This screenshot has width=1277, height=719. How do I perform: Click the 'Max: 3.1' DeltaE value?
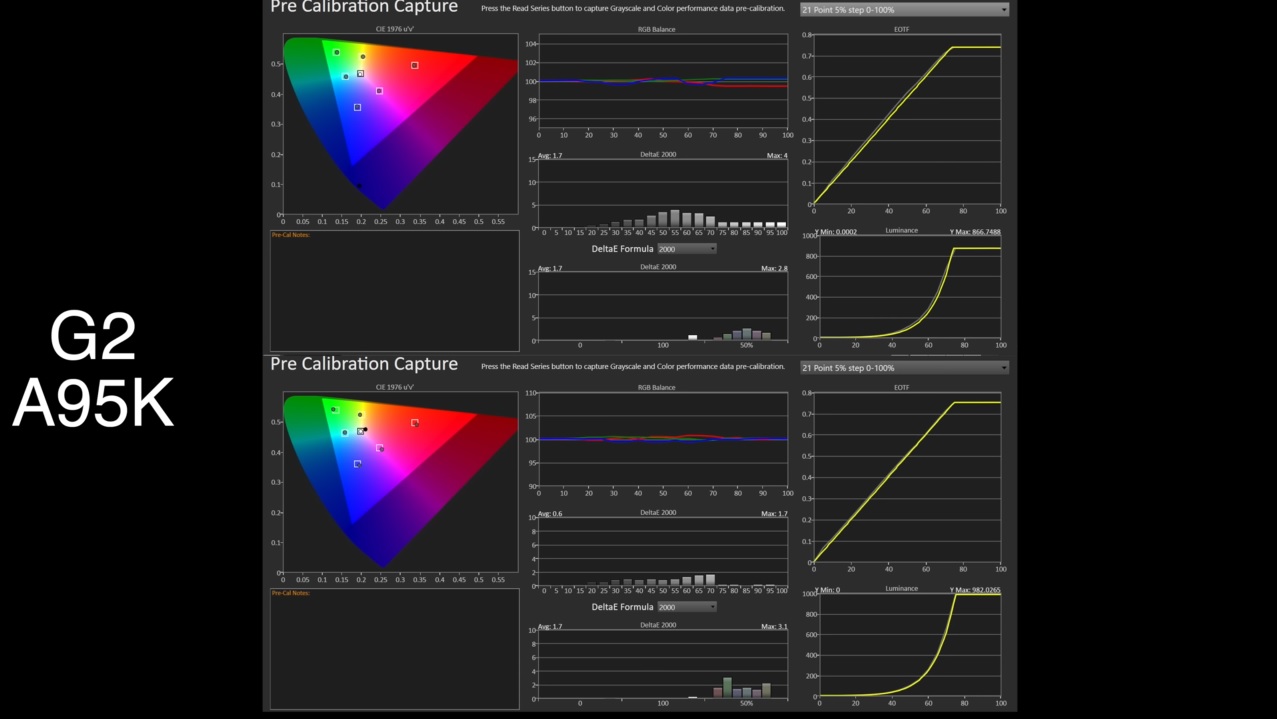click(x=774, y=626)
